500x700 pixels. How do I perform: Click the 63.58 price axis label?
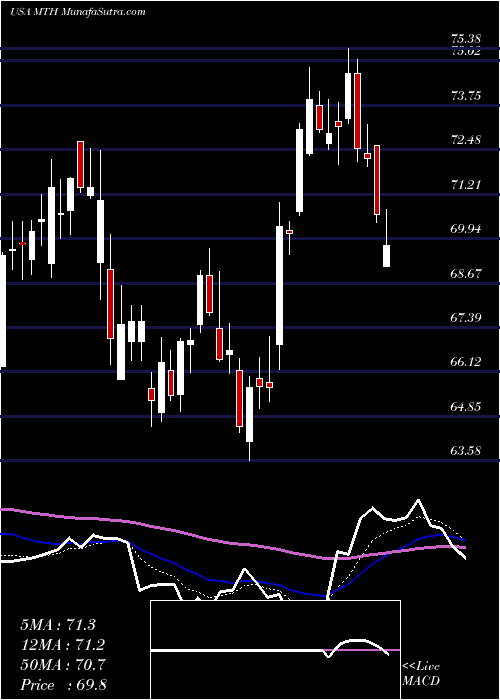pyautogui.click(x=465, y=450)
